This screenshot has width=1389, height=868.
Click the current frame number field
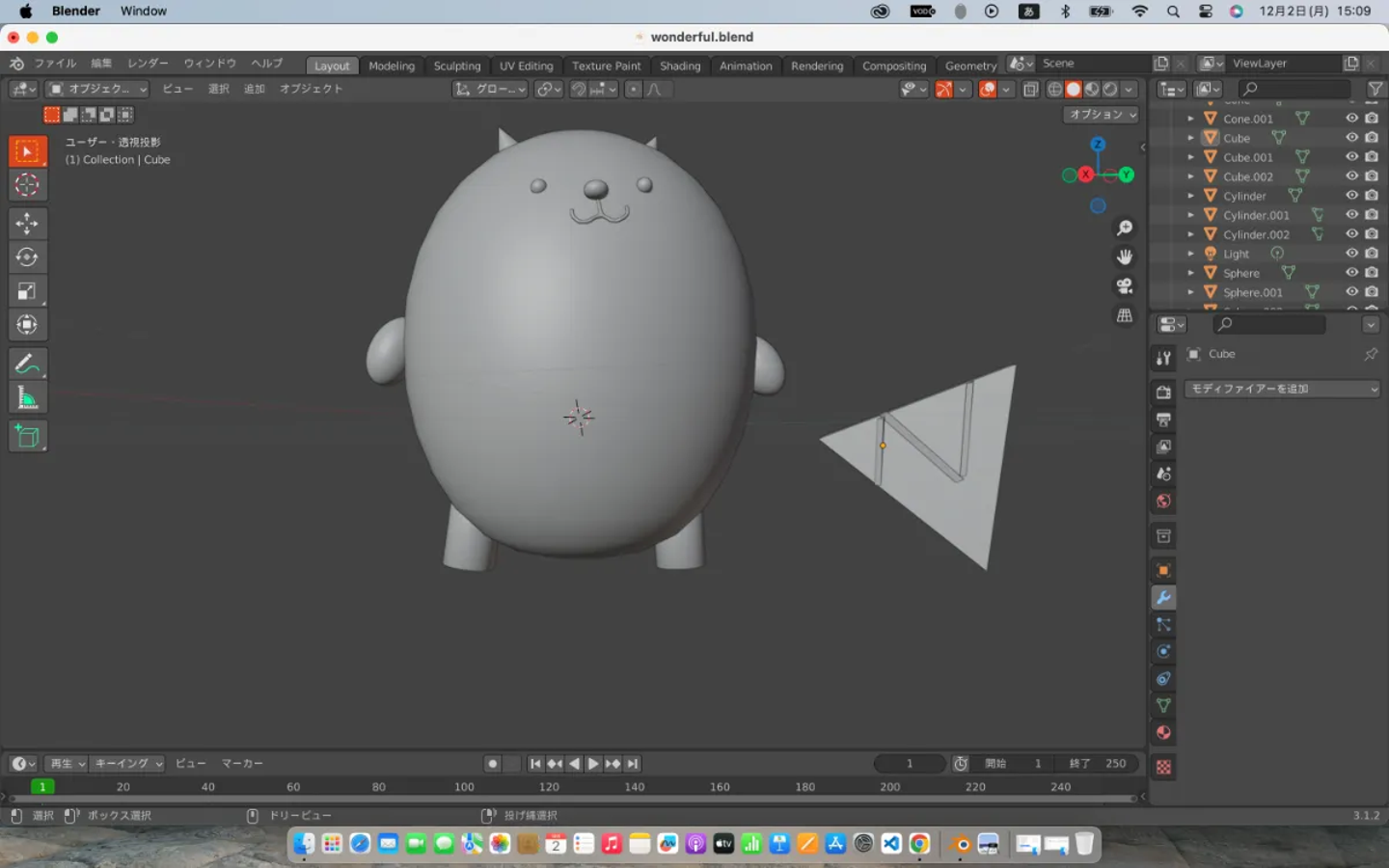click(909, 764)
